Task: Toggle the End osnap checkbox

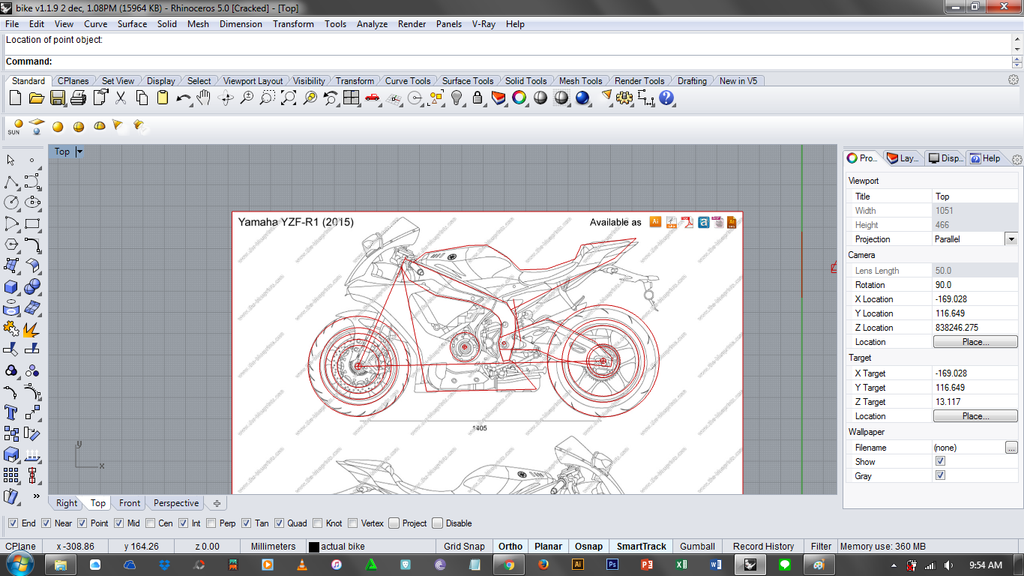Action: pos(13,523)
